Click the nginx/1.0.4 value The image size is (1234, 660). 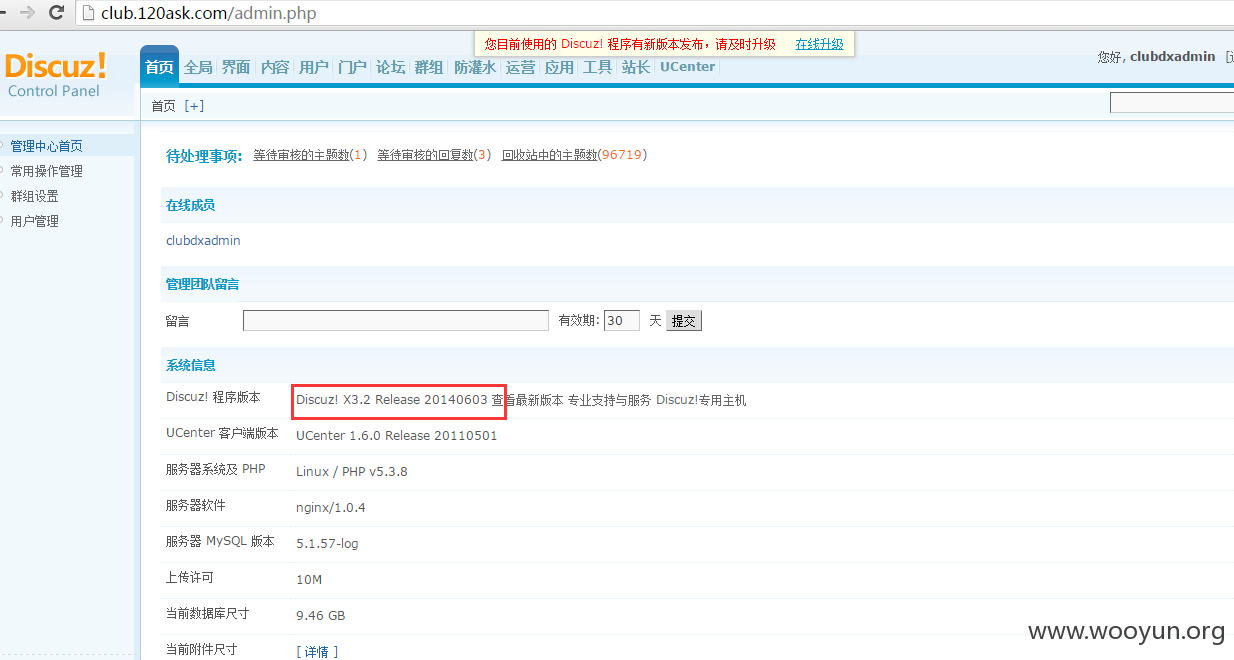coord(330,507)
